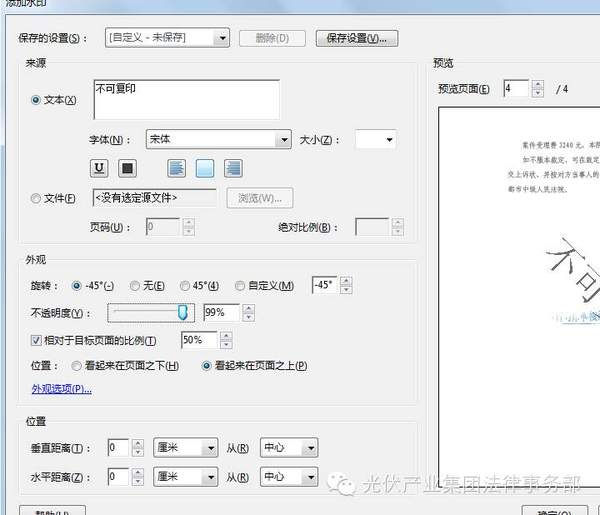Click the <没有选定源文件> file field
This screenshot has width=600, height=515.
(155, 198)
